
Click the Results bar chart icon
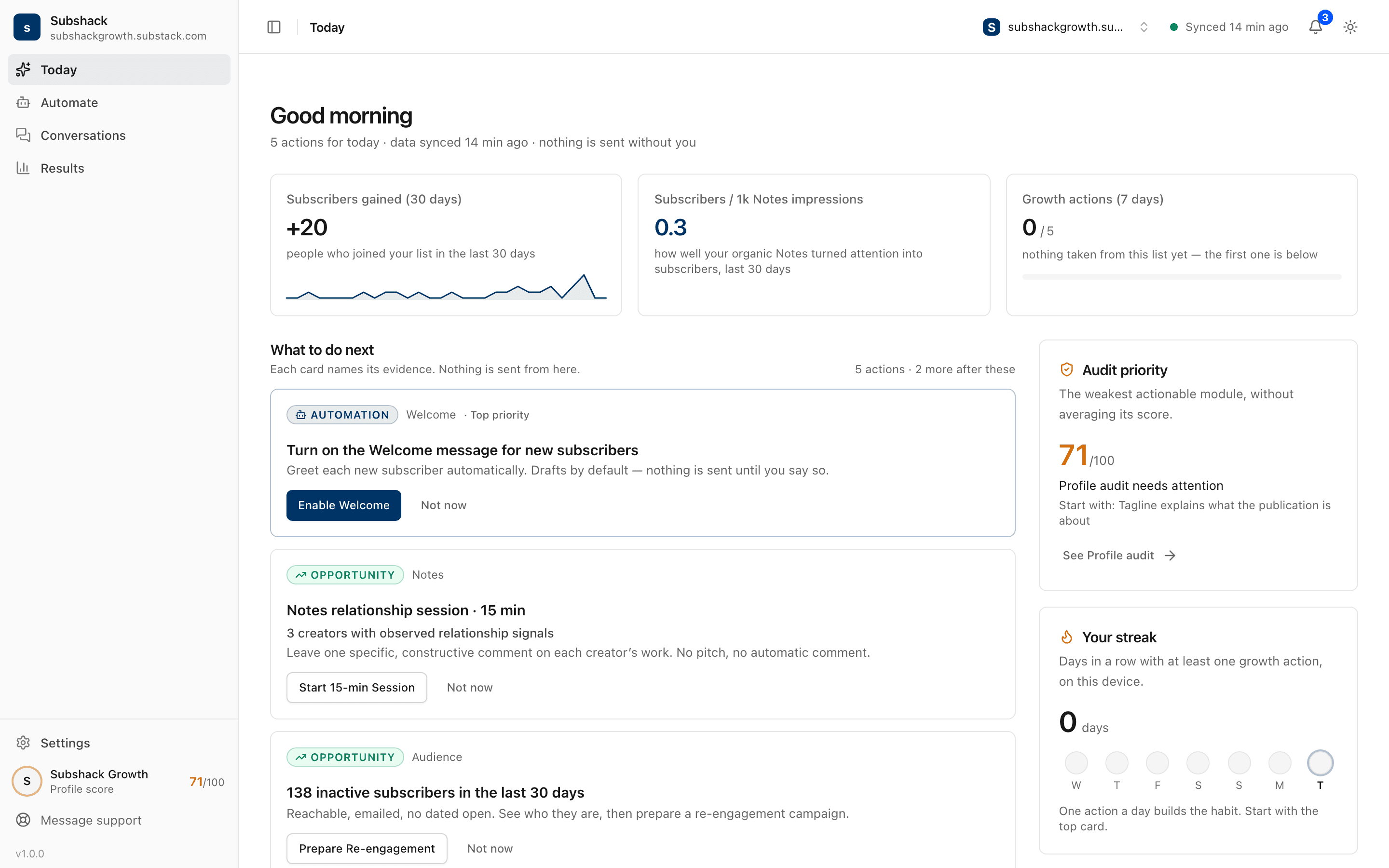(23, 168)
